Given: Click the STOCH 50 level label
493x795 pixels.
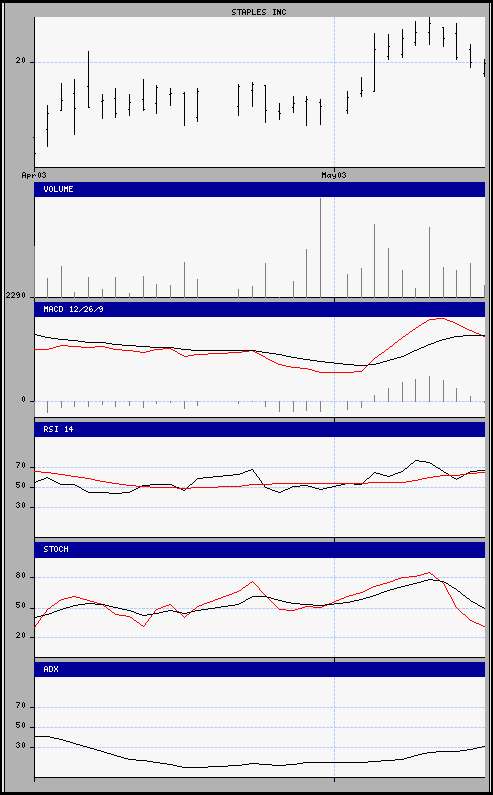Looking at the screenshot, I should (20, 607).
